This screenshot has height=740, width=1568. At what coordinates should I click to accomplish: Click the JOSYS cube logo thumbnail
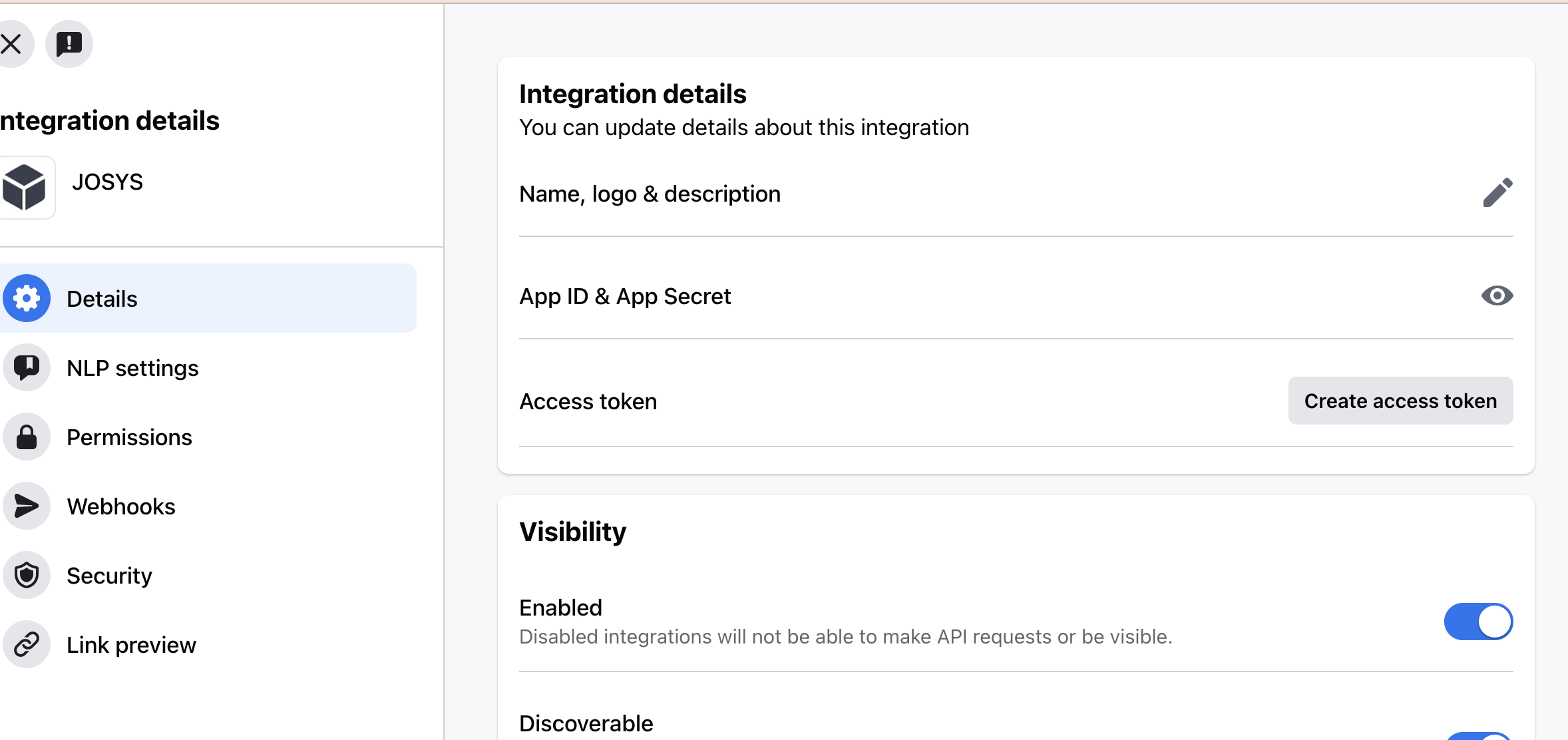pos(25,187)
